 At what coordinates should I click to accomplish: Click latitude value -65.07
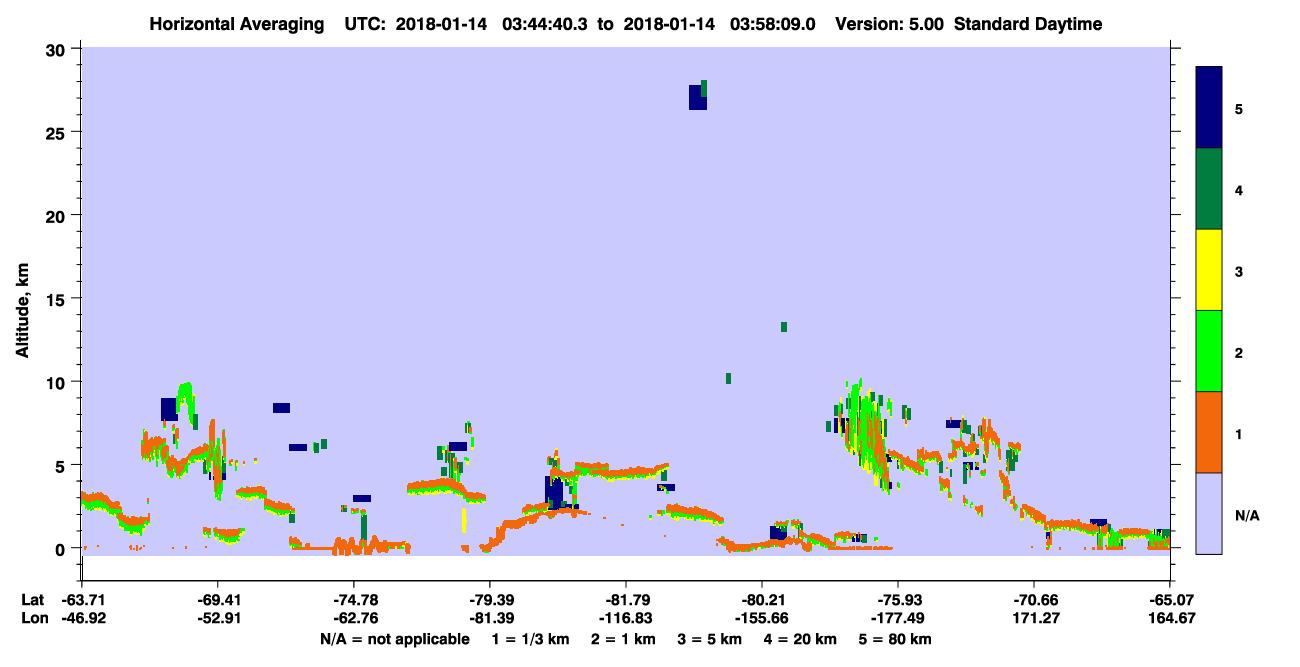[x=1170, y=600]
